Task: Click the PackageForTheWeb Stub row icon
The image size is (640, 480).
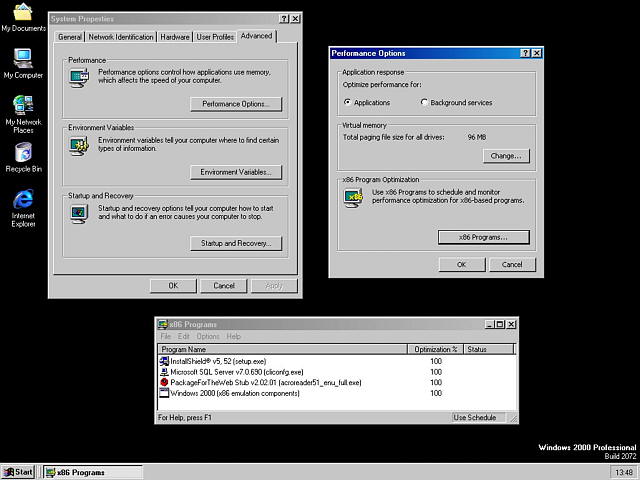Action: click(164, 382)
